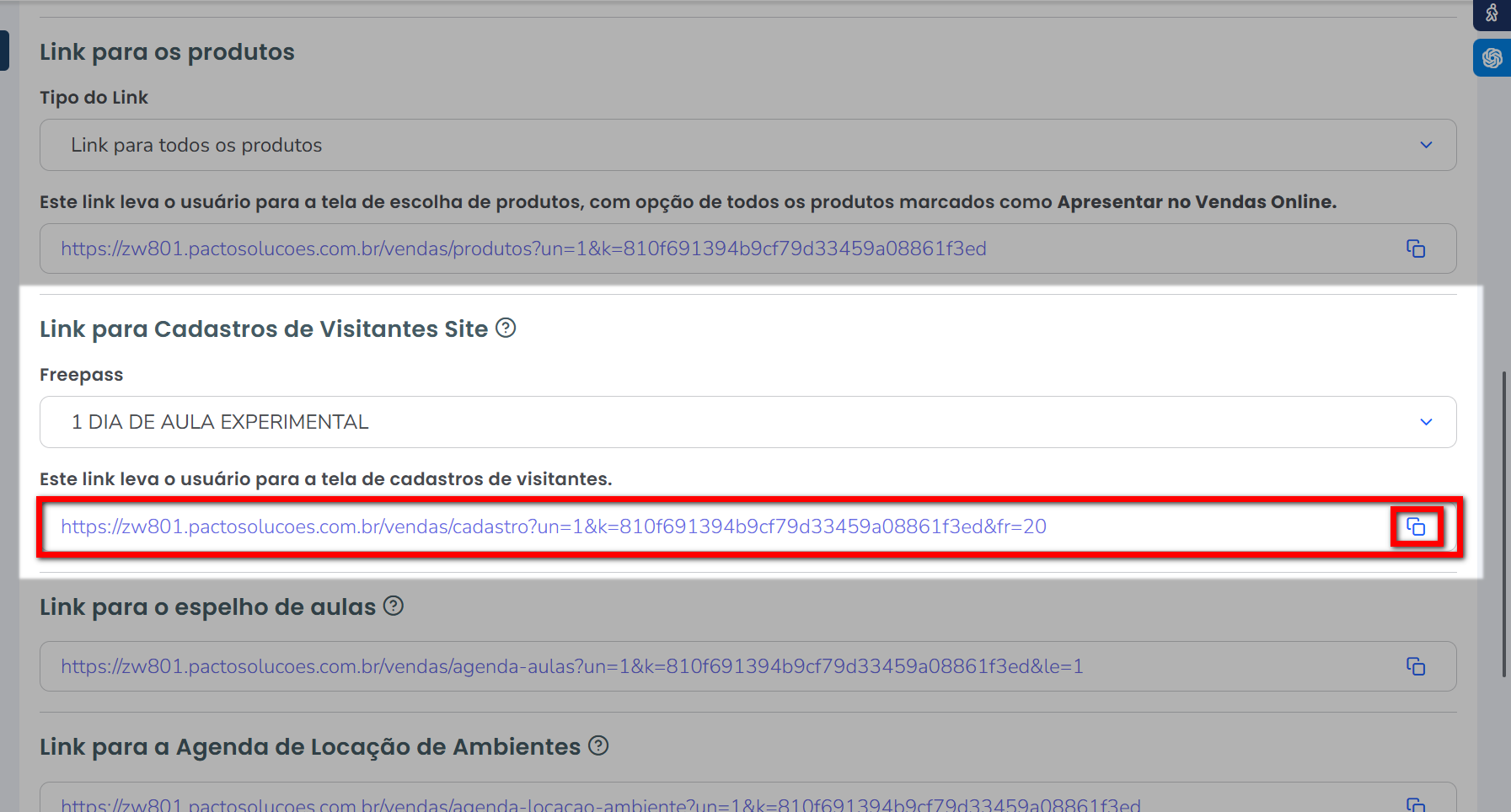Select the '1 DIA DE AULA EXPERIMENTAL' Freepass dropdown

(747, 422)
